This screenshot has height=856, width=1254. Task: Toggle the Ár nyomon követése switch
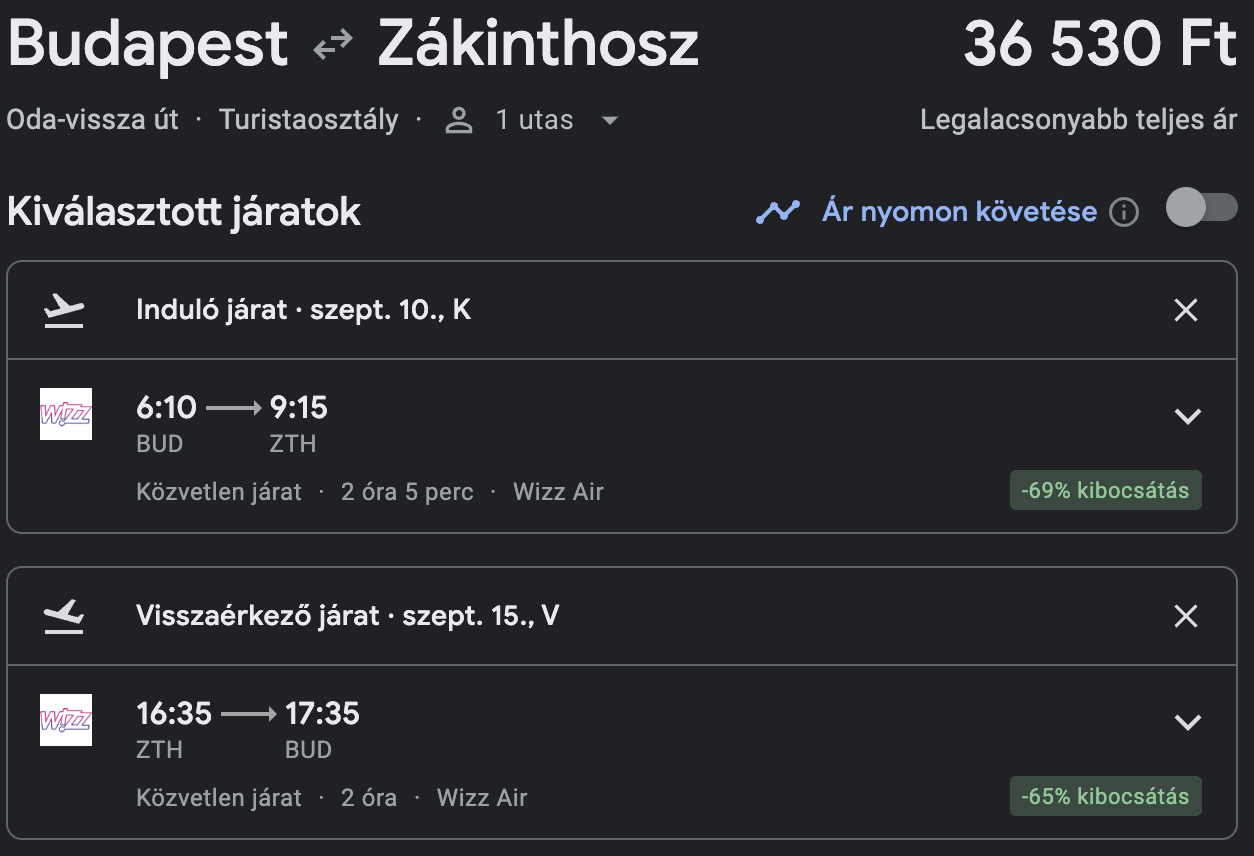coord(1202,209)
